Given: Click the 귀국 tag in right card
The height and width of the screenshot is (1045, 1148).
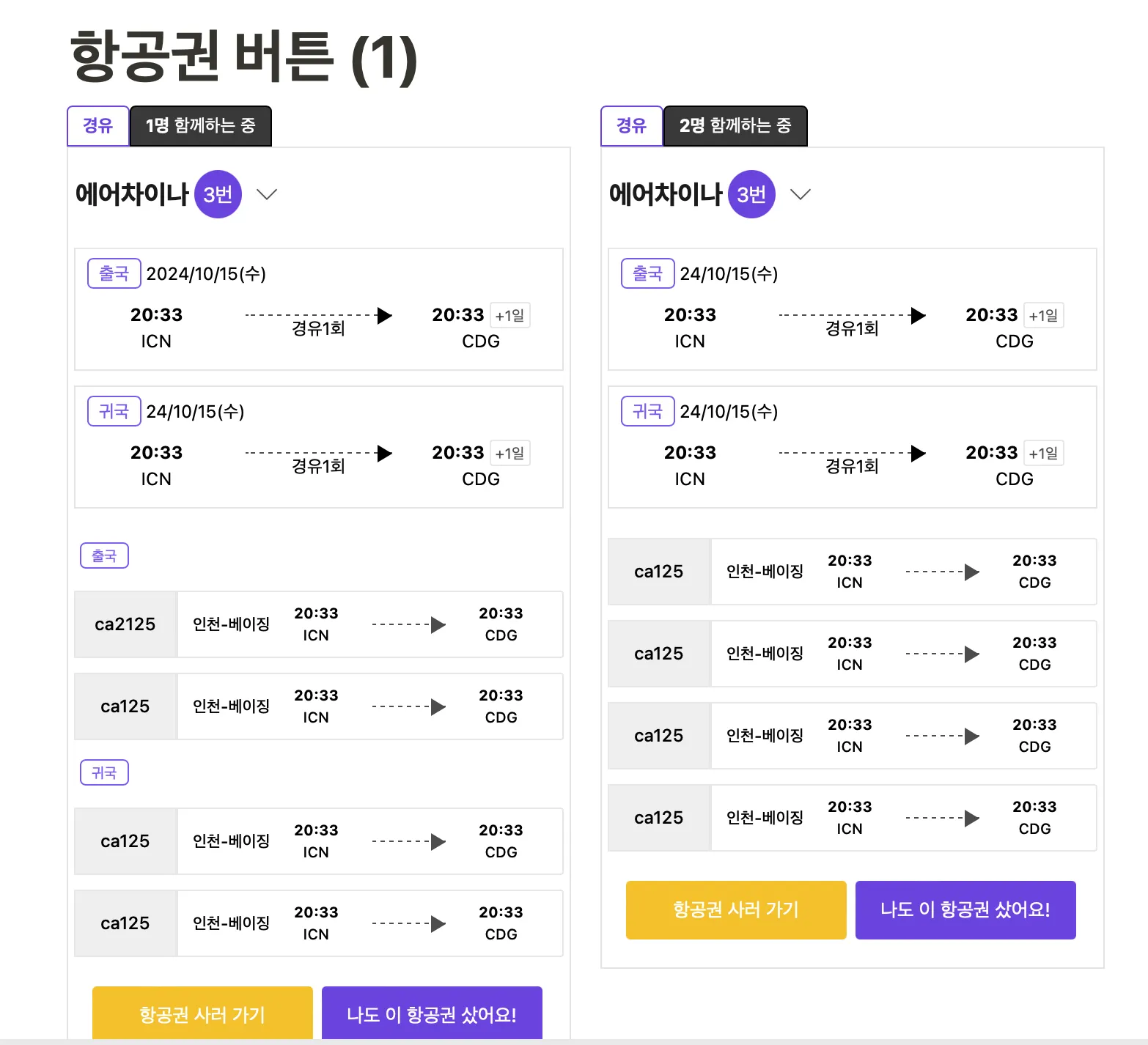Looking at the screenshot, I should click(x=647, y=412).
